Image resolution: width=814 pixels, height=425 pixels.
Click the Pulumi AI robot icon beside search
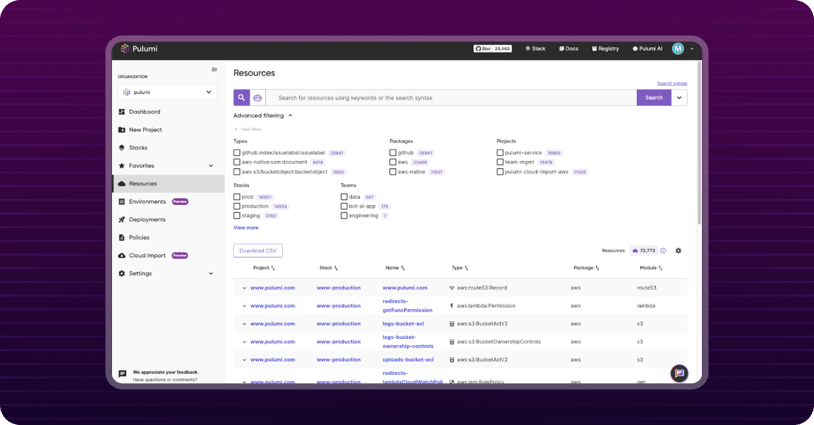pyautogui.click(x=257, y=98)
